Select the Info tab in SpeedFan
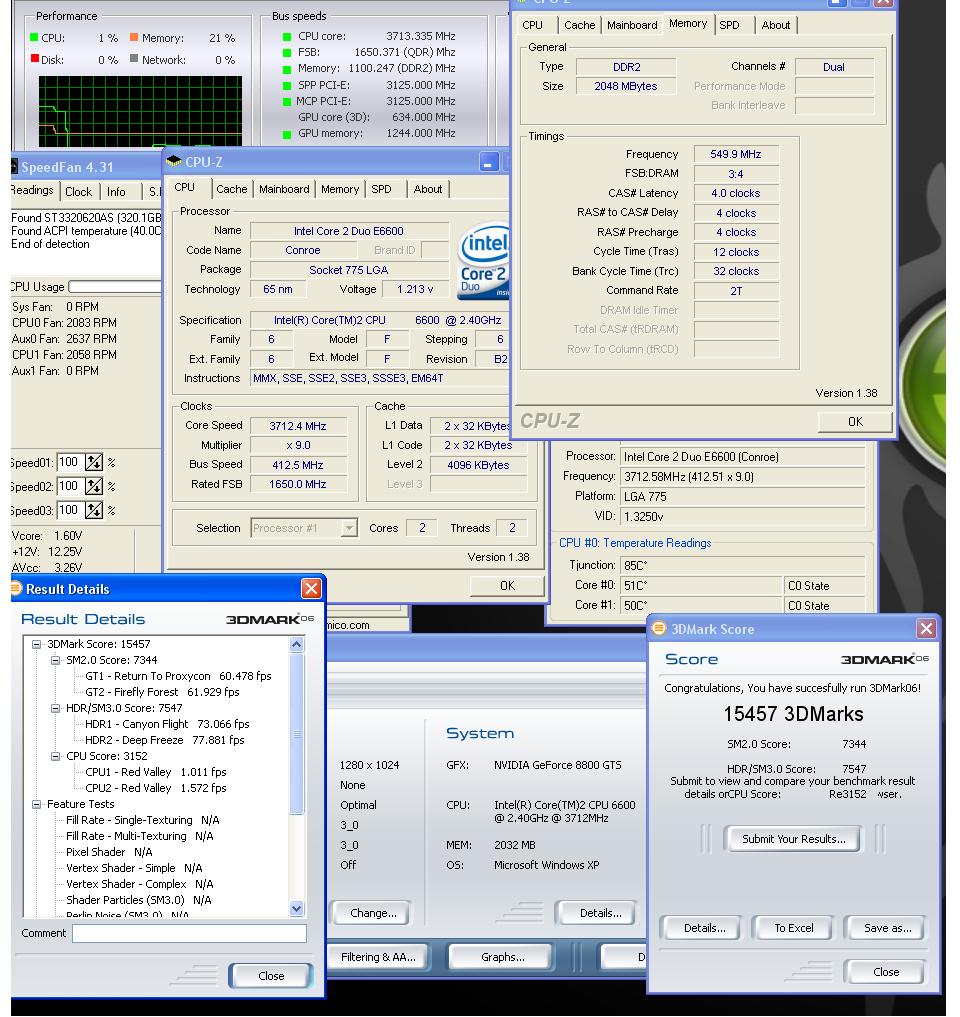The image size is (960, 1017). [116, 191]
